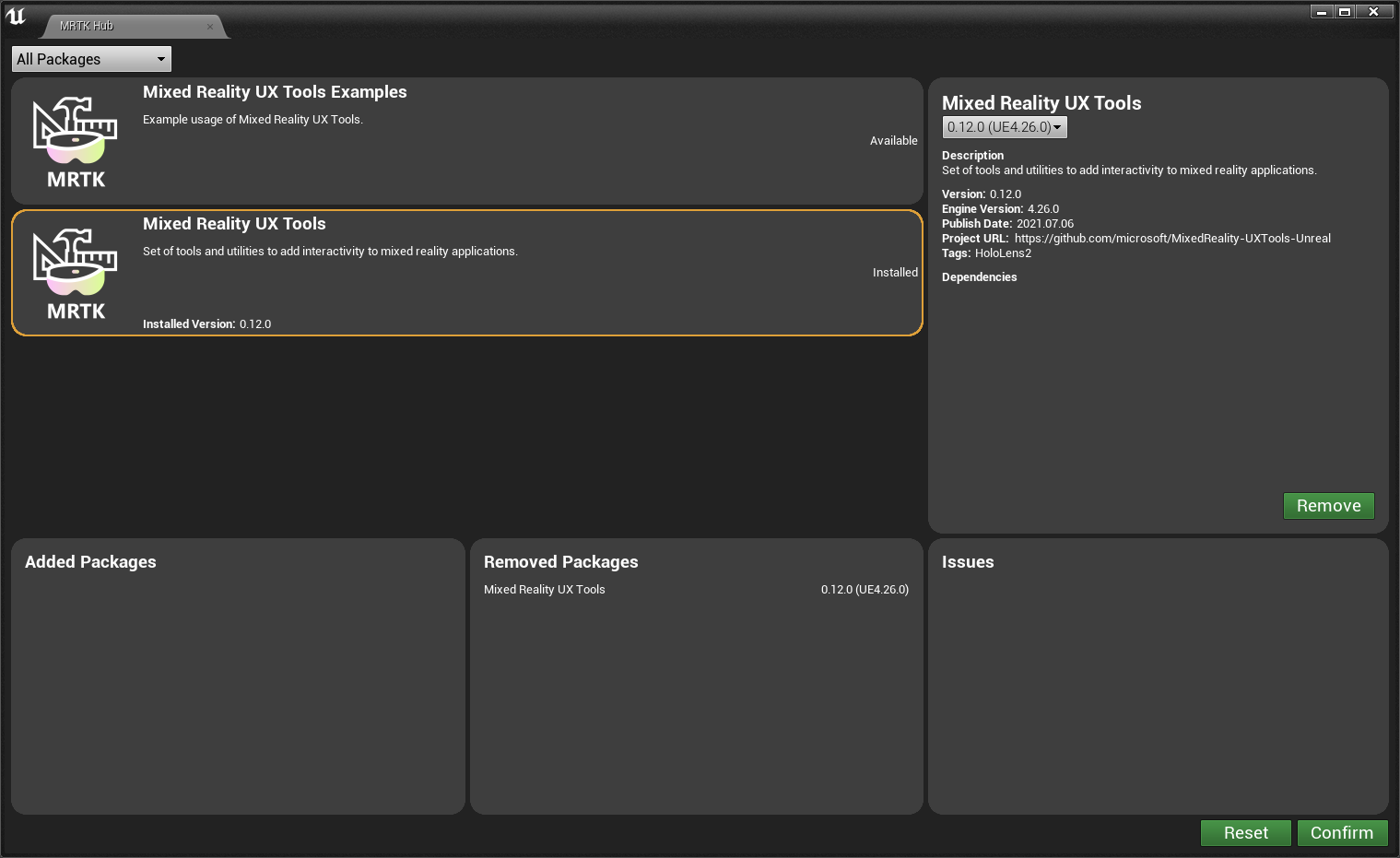Click the HoloLens2 tag
This screenshot has width=1400, height=858.
(x=1003, y=253)
